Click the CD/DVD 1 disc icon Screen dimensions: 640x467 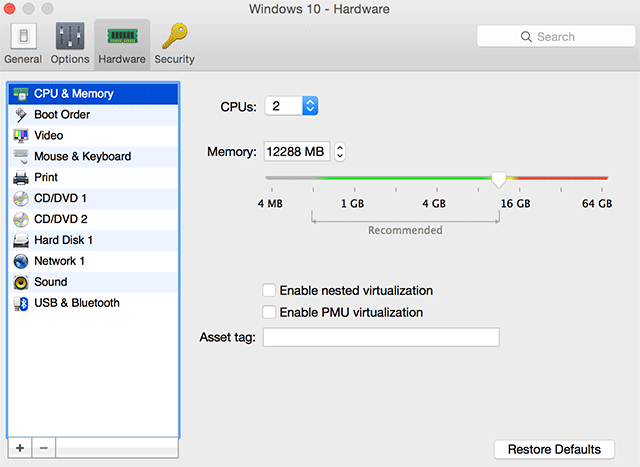(x=21, y=198)
